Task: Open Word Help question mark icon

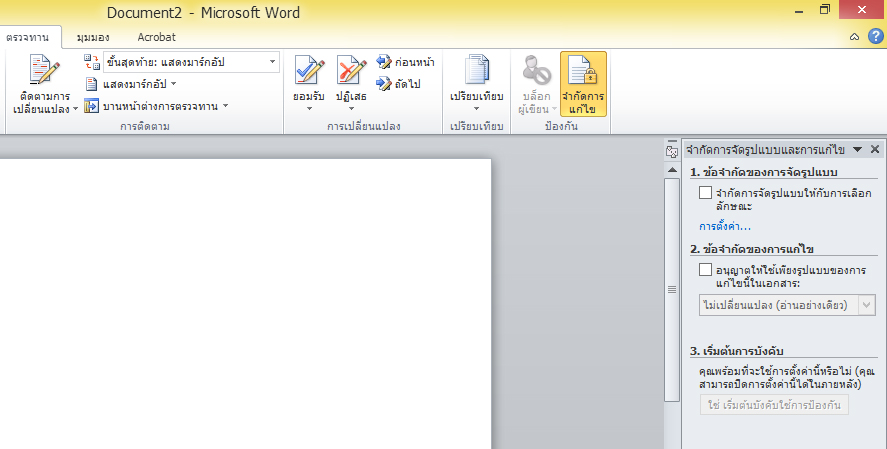Action: point(876,37)
